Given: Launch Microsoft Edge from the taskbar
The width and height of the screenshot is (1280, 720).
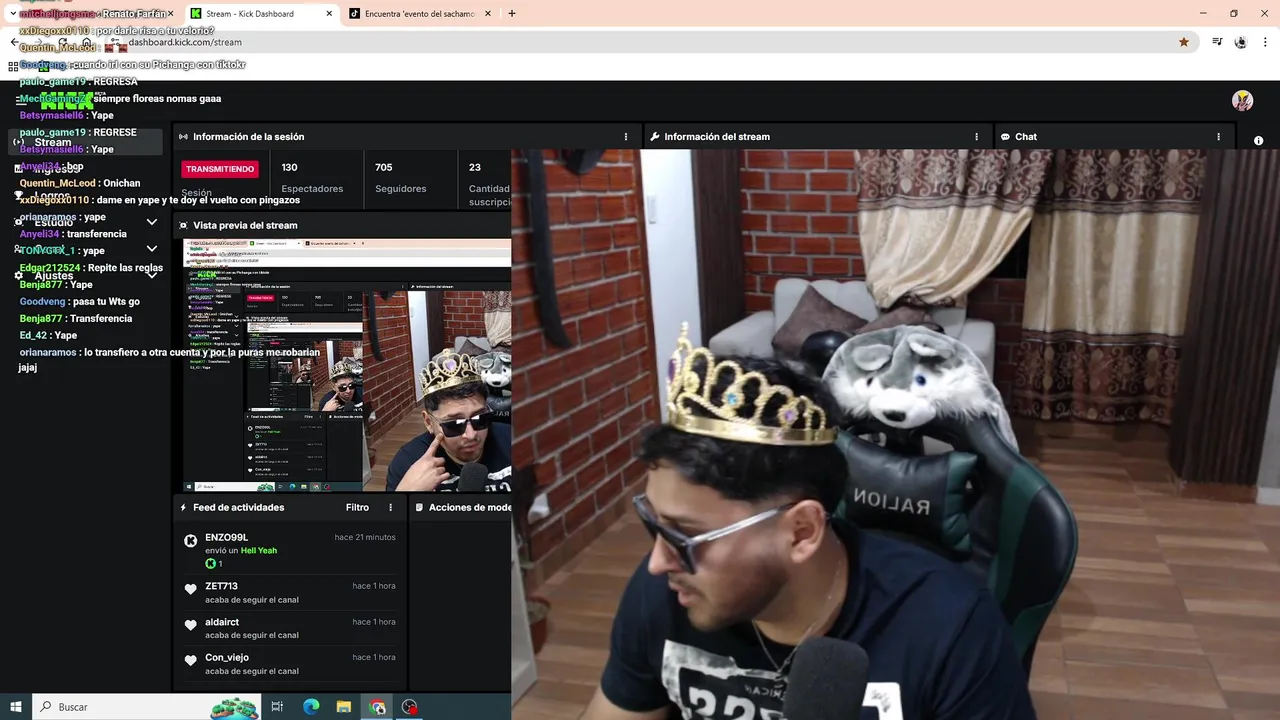Looking at the screenshot, I should coord(311,707).
